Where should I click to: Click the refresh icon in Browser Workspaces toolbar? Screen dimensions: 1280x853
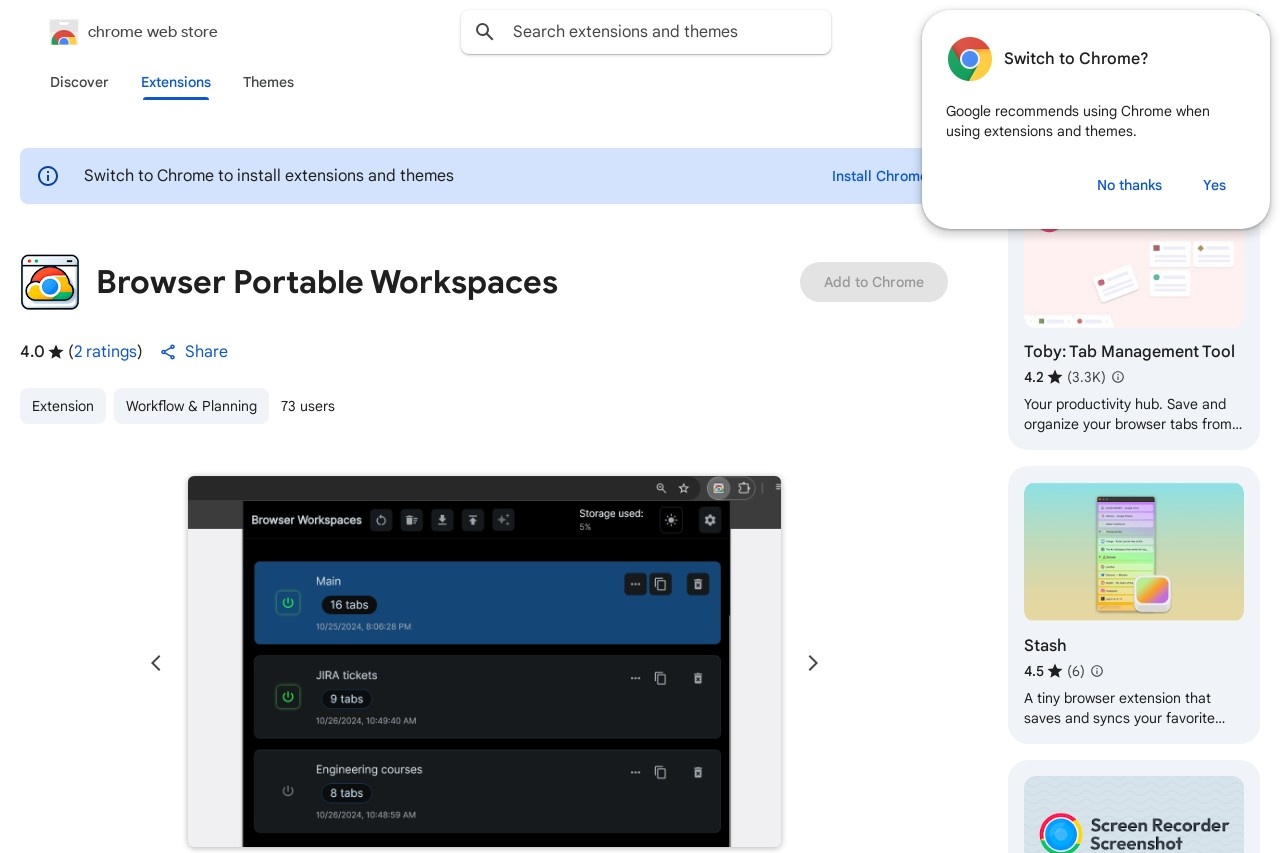coord(381,520)
